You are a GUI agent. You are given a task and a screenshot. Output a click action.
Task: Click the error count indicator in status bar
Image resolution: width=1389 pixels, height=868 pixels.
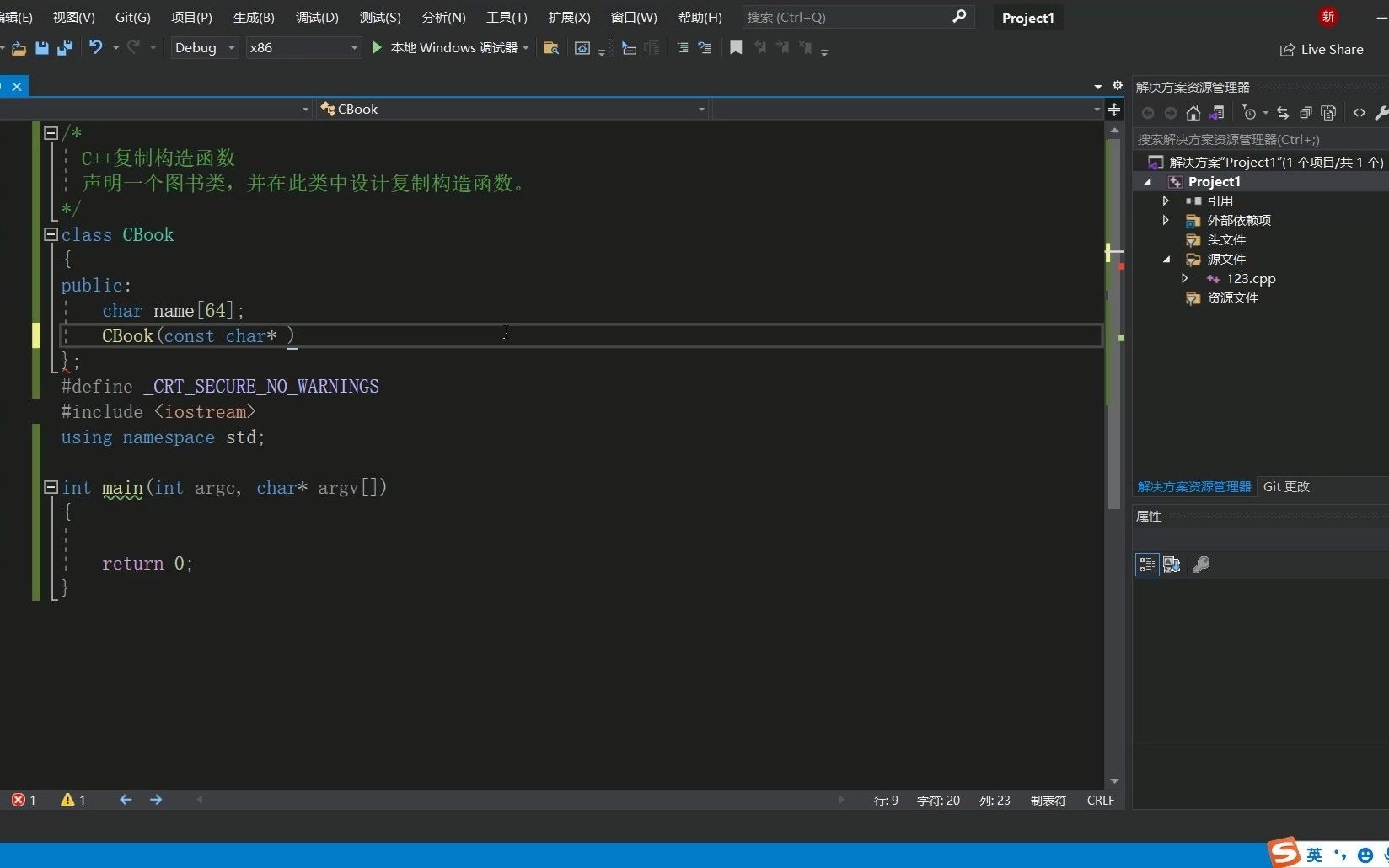[24, 800]
